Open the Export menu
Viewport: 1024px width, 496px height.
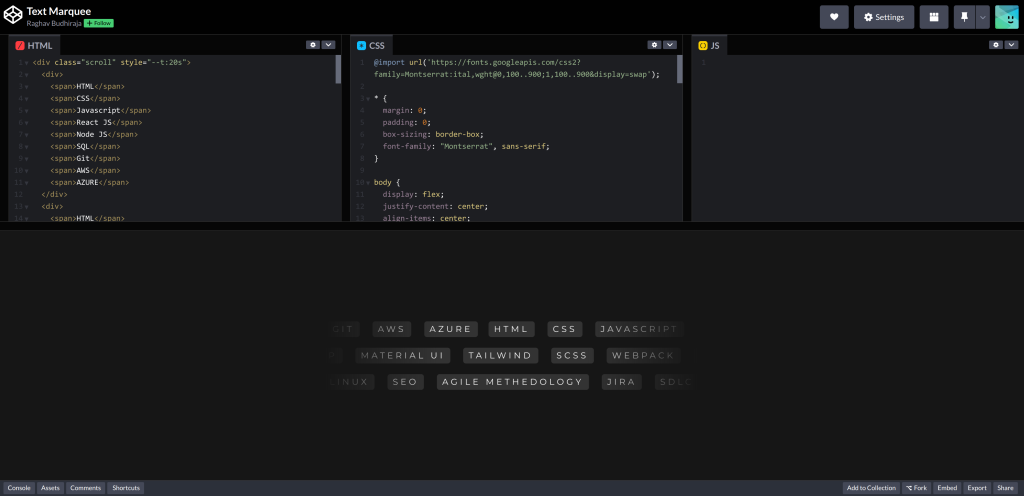pos(977,488)
